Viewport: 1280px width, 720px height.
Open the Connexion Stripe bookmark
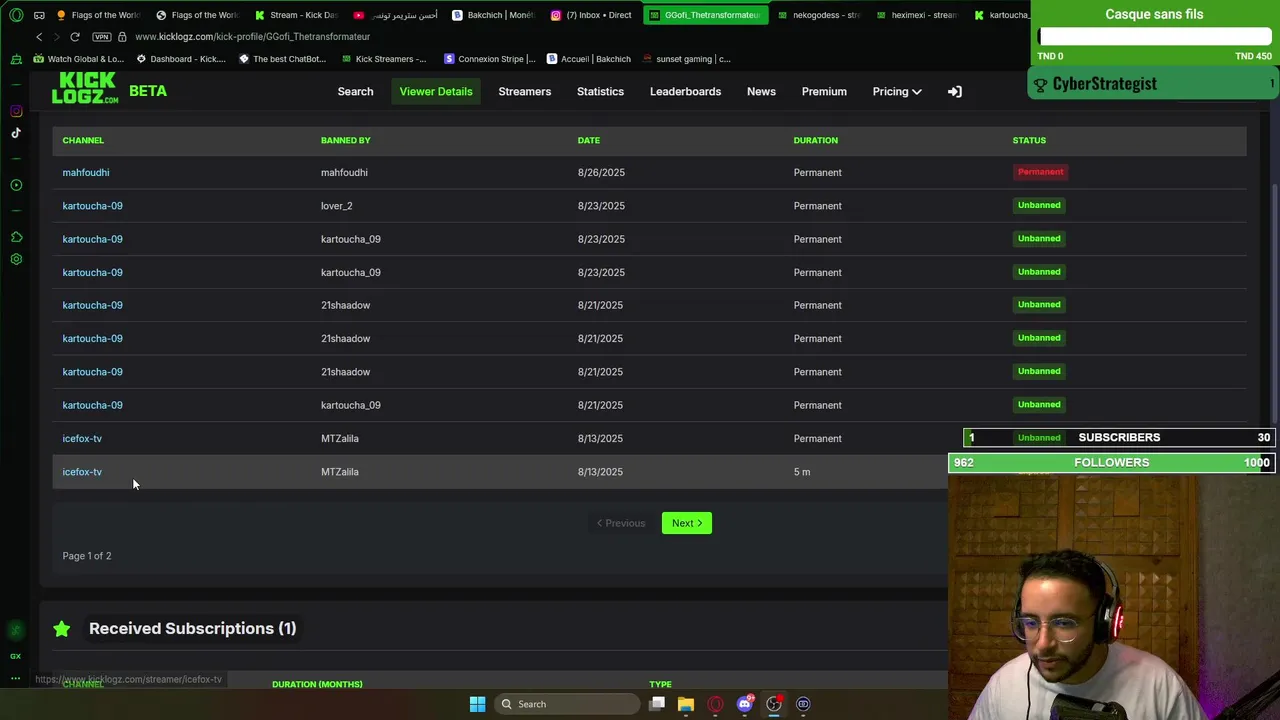point(490,59)
